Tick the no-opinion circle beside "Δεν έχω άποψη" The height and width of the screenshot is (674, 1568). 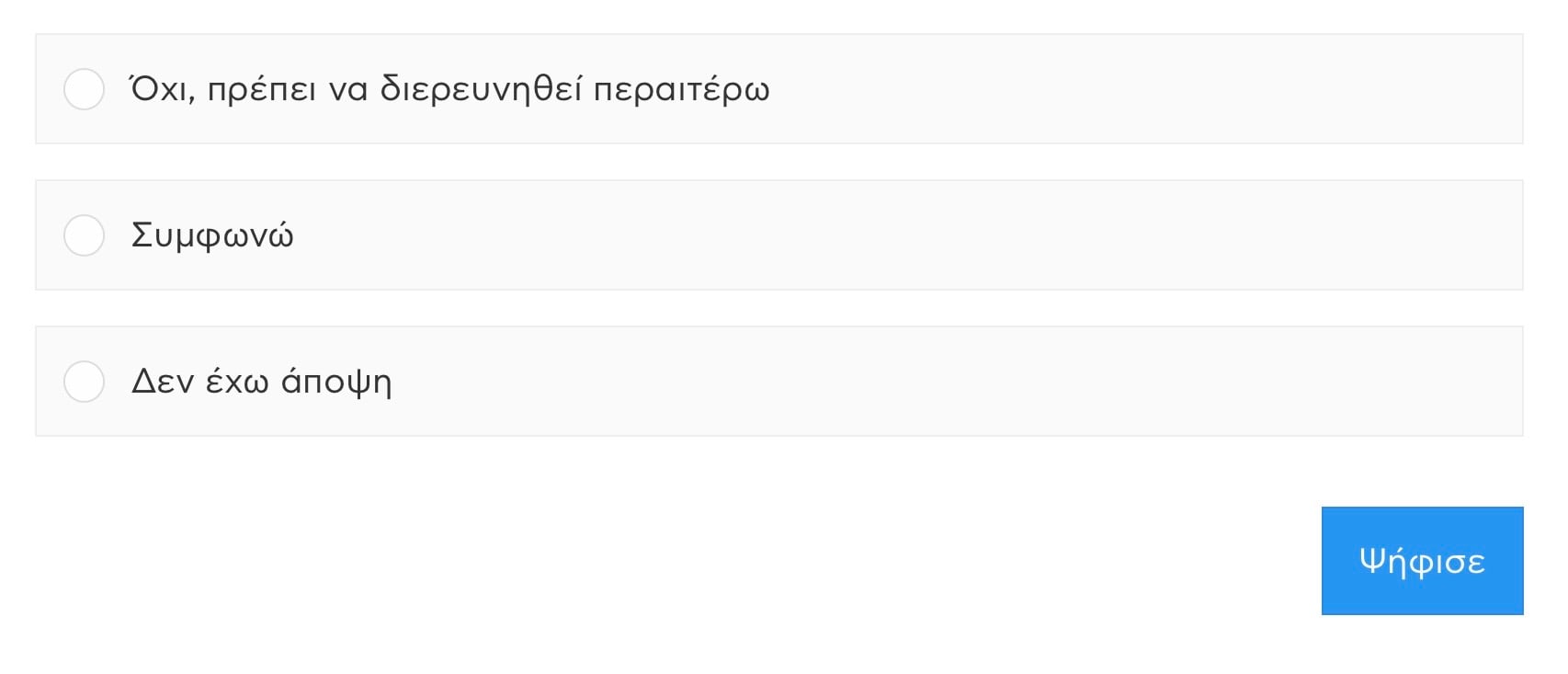(84, 382)
